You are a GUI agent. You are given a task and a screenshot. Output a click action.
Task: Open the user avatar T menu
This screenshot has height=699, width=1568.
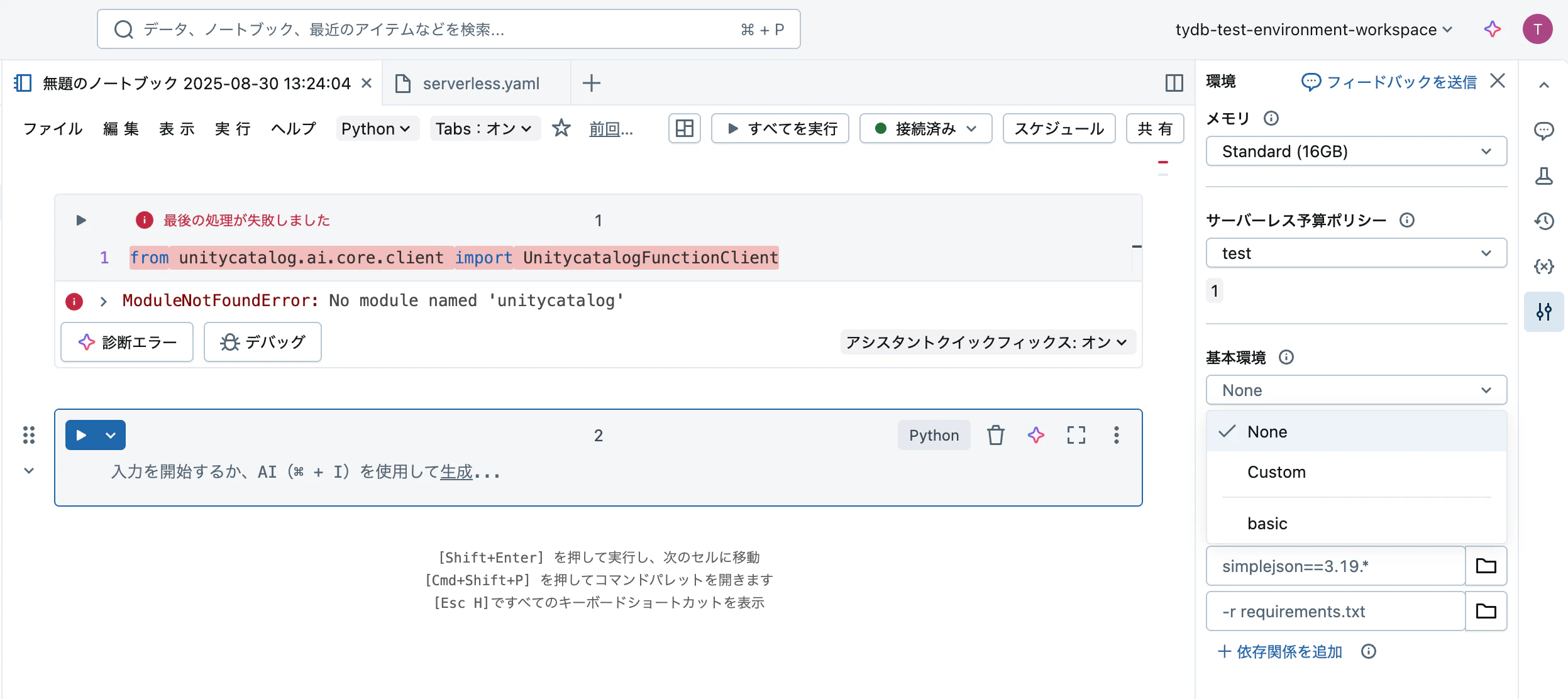tap(1537, 29)
